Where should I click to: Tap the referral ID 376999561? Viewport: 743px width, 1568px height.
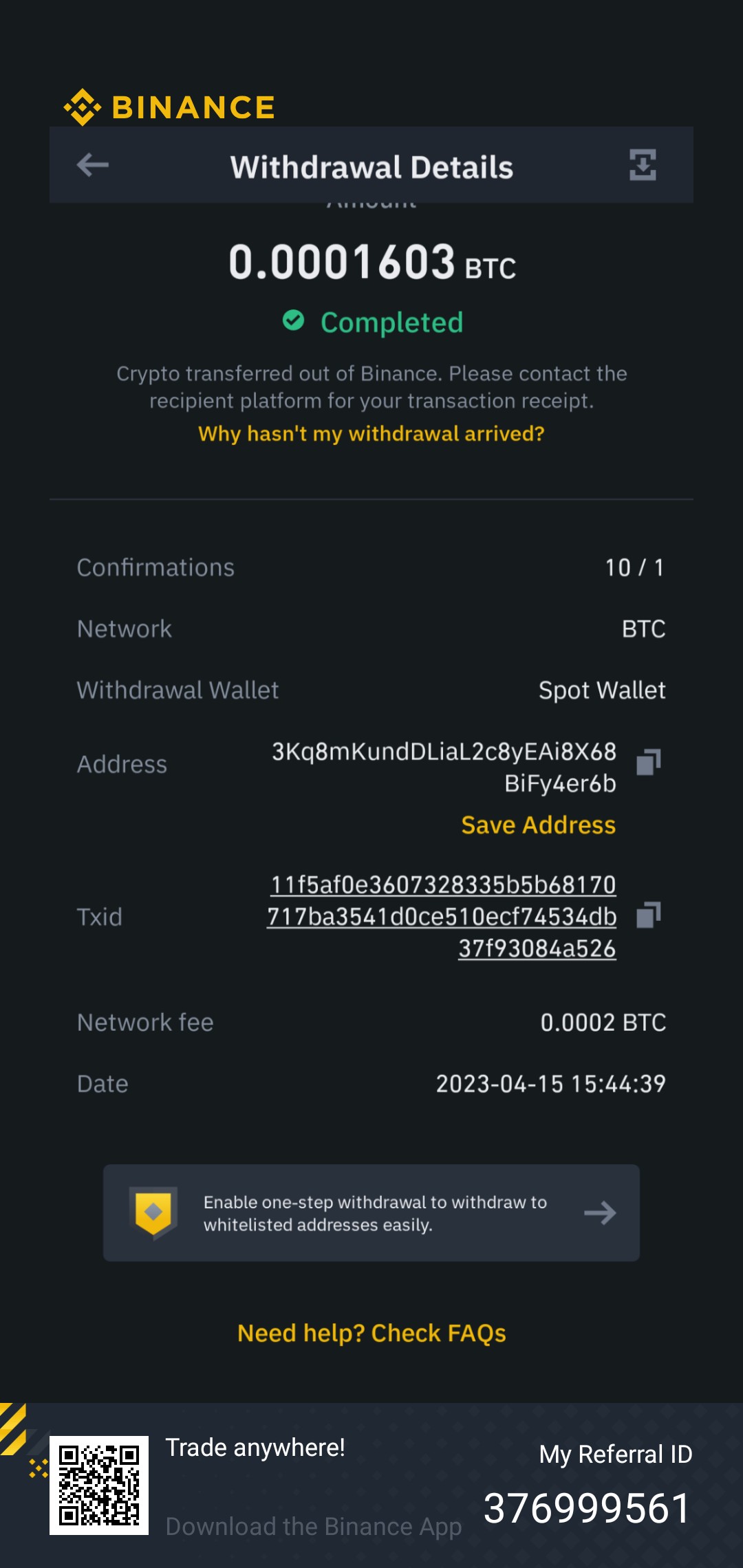pyautogui.click(x=587, y=1509)
